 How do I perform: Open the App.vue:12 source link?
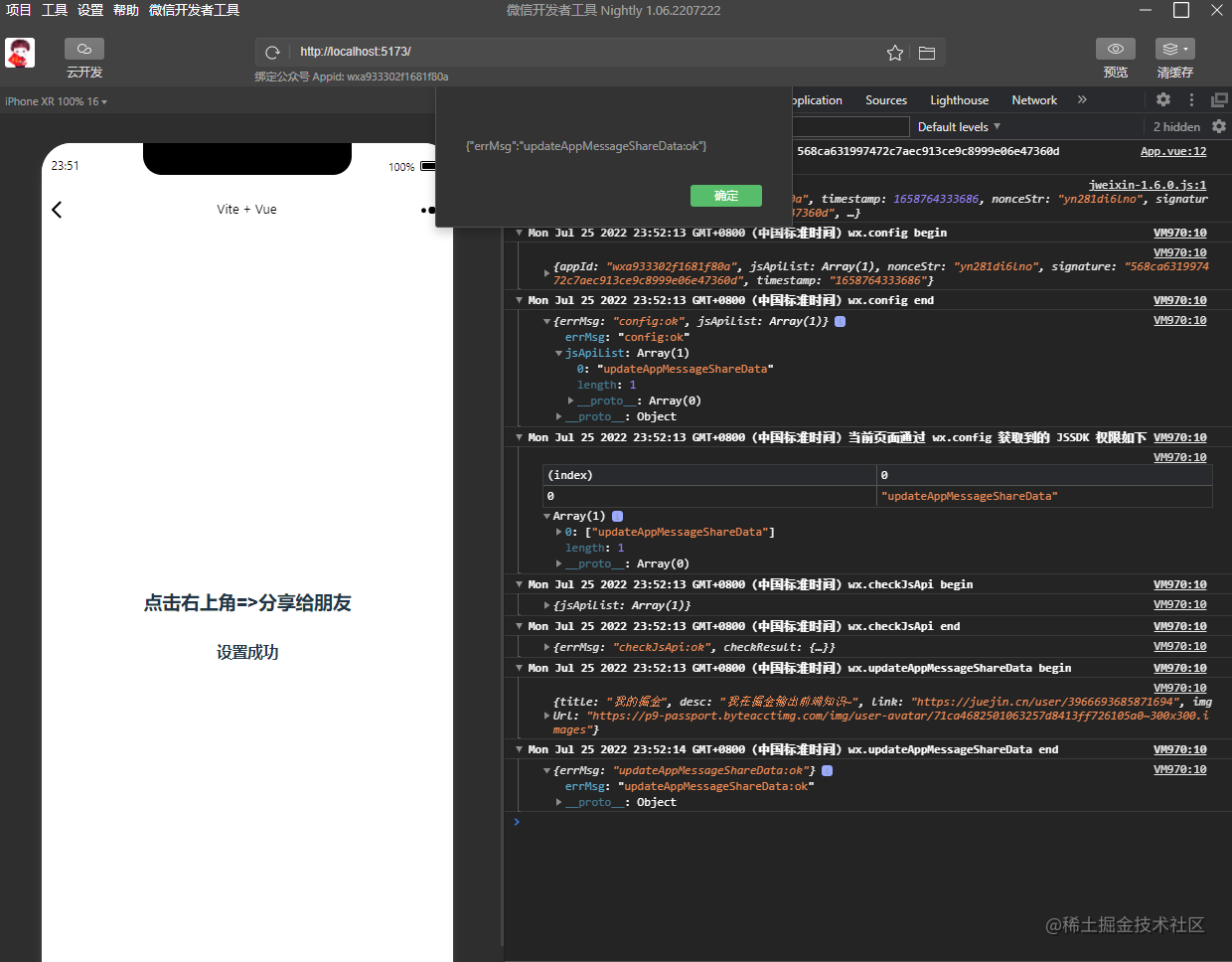[1173, 151]
